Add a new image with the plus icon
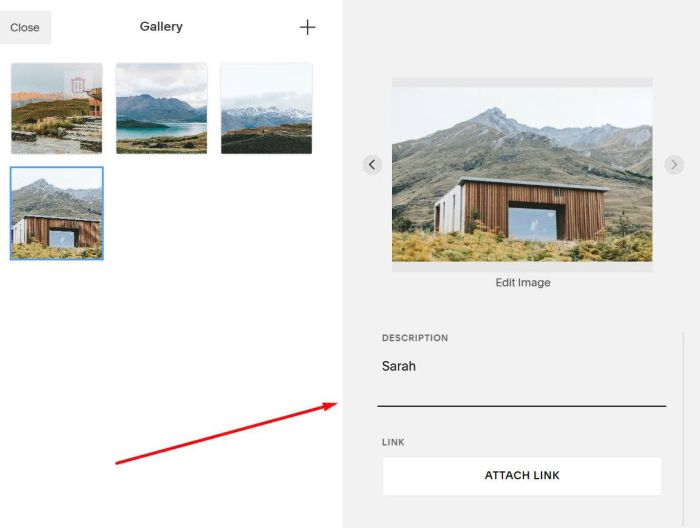This screenshot has width=700, height=528. (307, 27)
